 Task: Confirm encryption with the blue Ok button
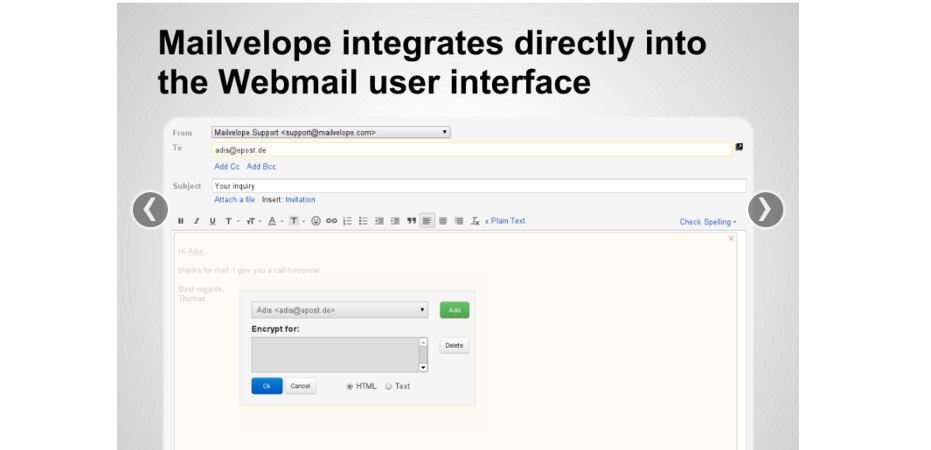click(266, 386)
